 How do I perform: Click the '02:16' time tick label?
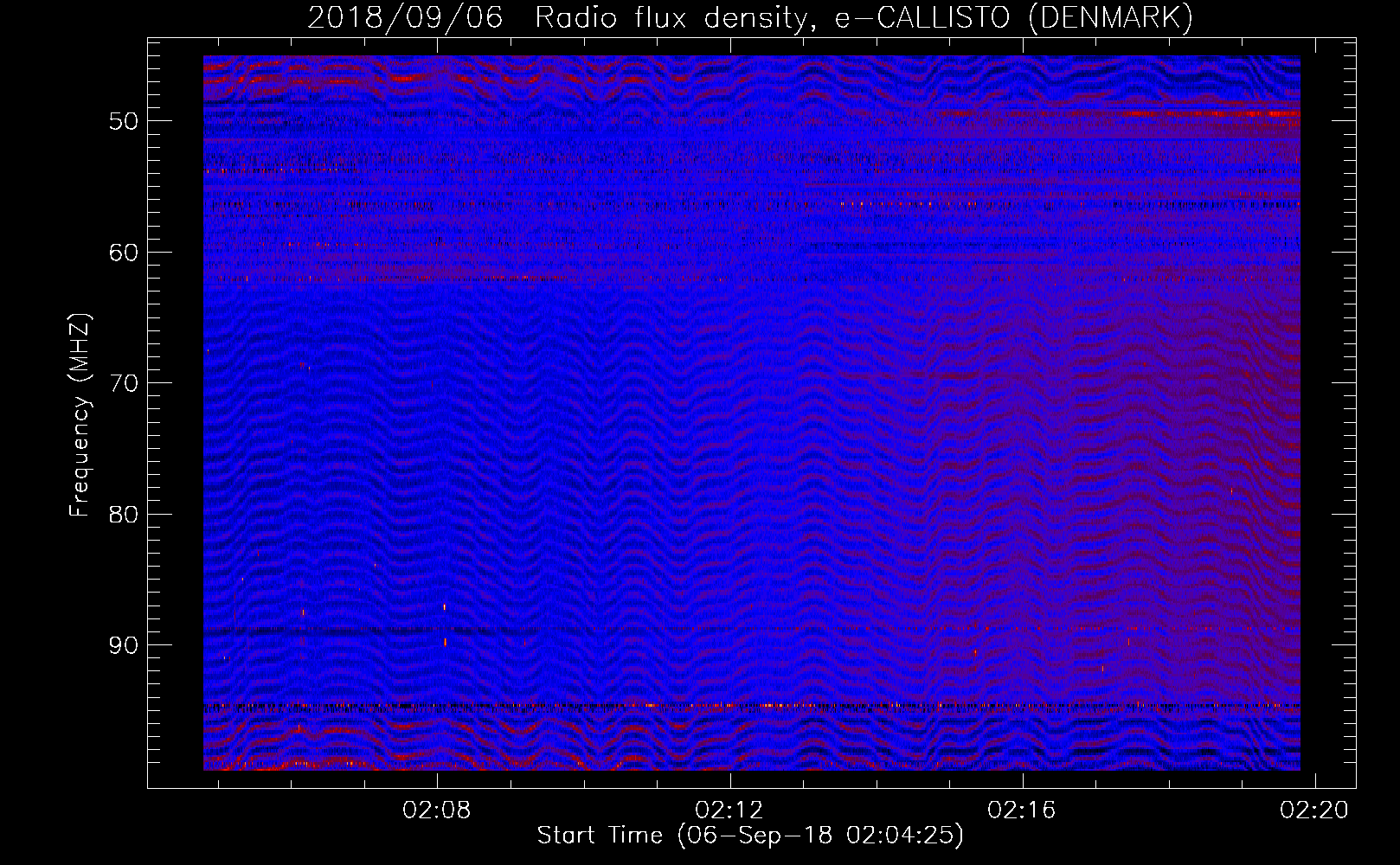pyautogui.click(x=1022, y=811)
